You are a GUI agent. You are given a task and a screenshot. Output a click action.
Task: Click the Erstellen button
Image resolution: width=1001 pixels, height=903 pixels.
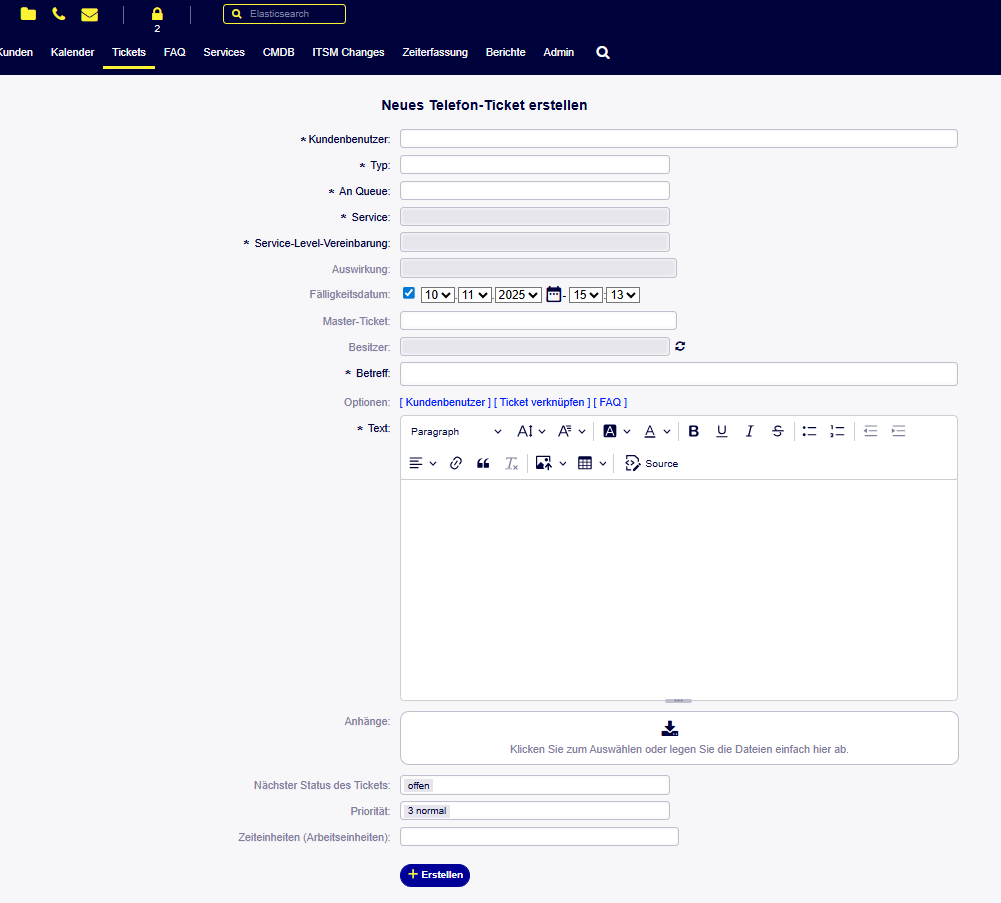435,875
